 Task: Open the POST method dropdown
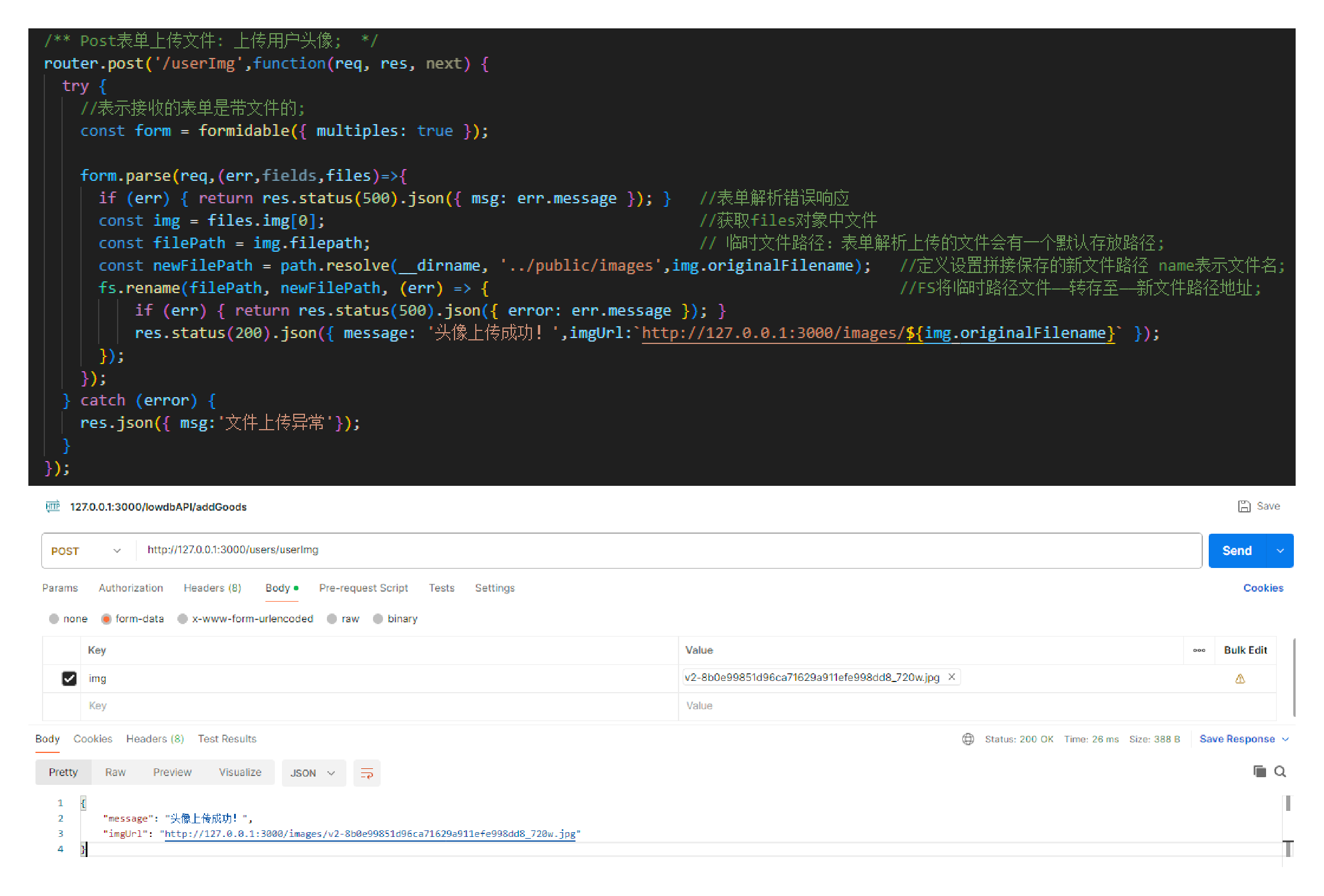point(86,551)
